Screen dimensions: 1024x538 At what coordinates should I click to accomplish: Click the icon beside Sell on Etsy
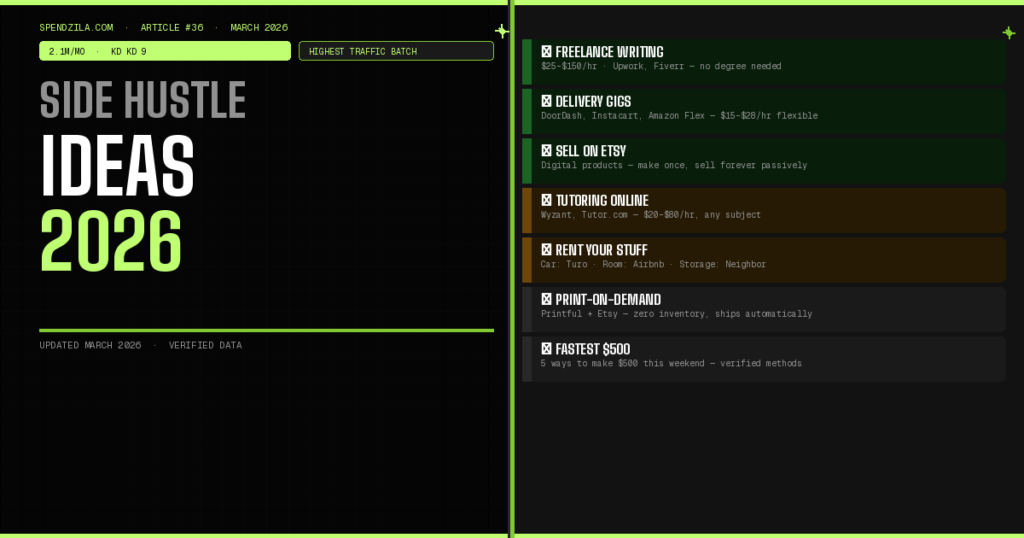546,151
